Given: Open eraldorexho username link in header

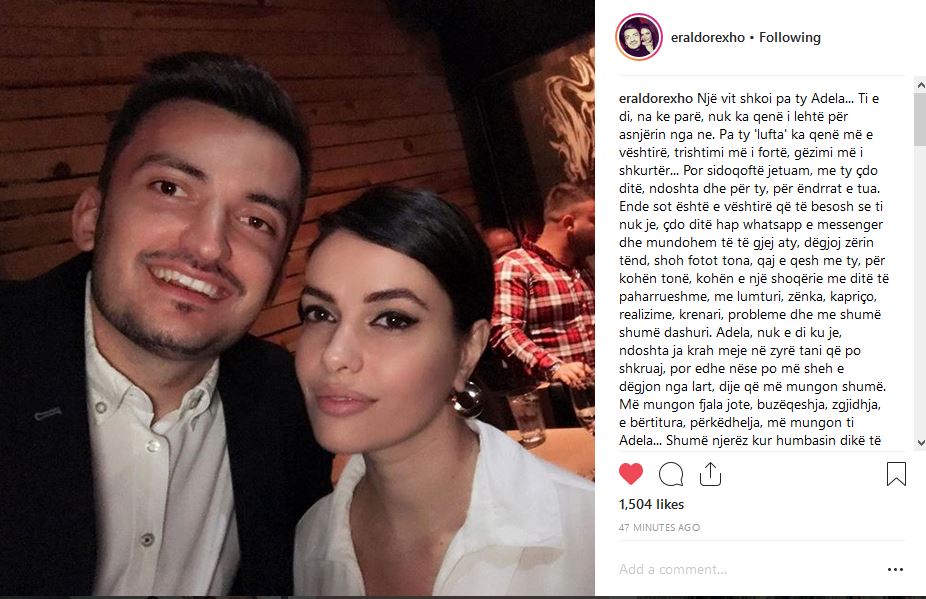Looking at the screenshot, I should coord(707,37).
